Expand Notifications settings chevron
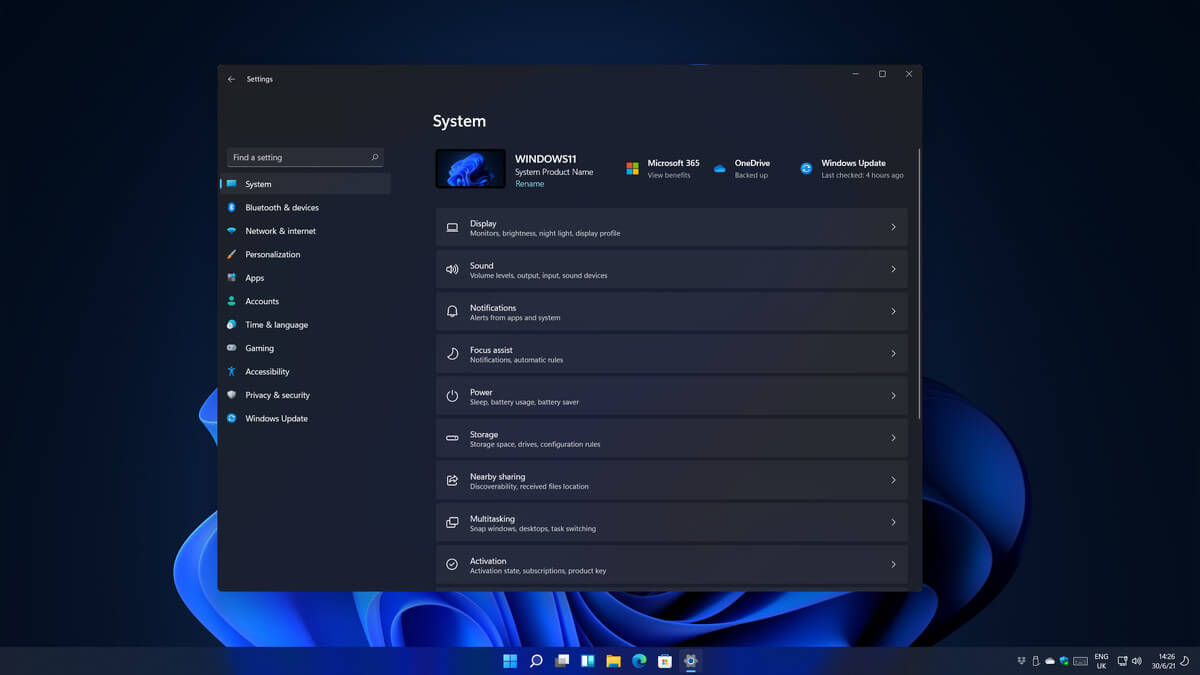Screen dimensions: 1200x675 (x=893, y=312)
